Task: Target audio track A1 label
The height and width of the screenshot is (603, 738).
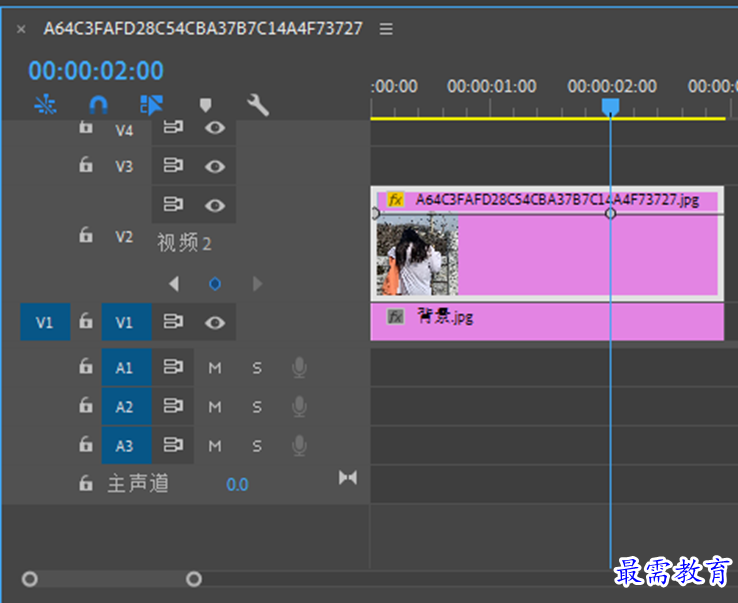Action: tap(127, 367)
